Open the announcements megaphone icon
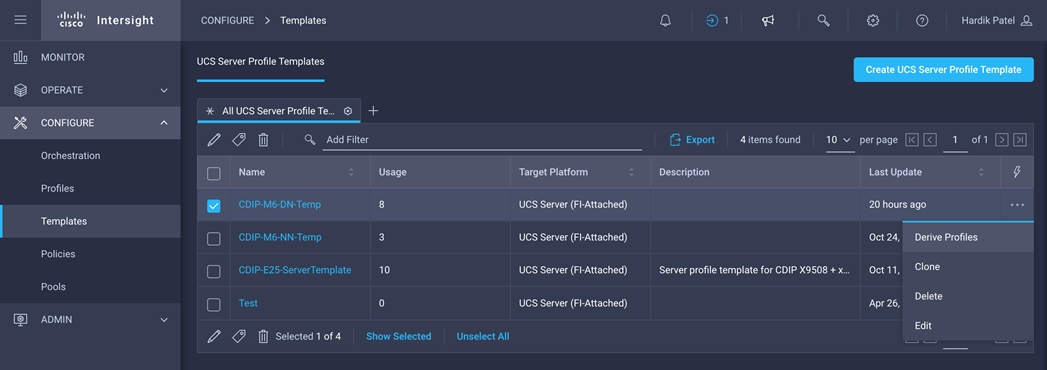 pos(768,21)
